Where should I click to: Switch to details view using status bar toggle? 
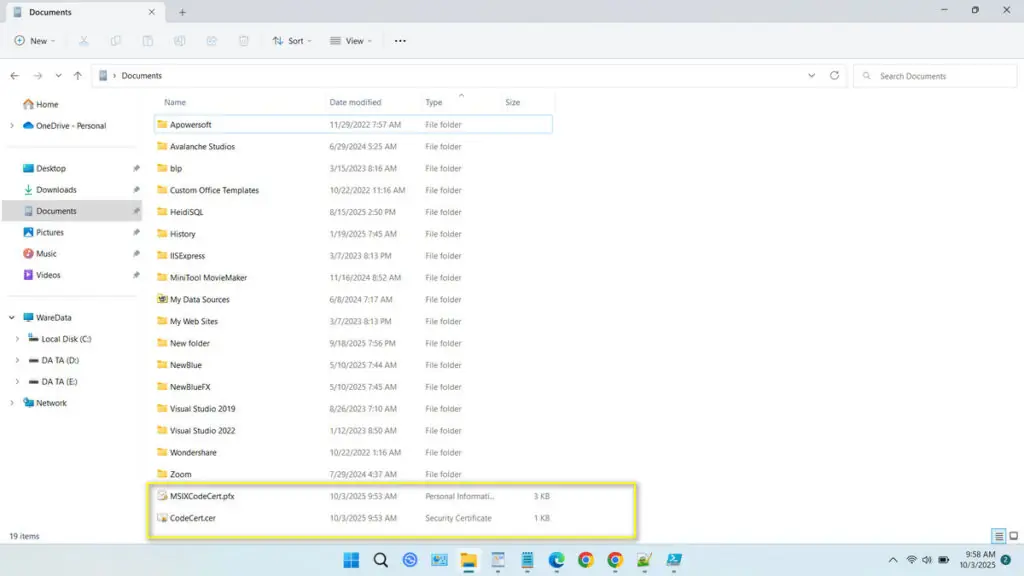(997, 536)
